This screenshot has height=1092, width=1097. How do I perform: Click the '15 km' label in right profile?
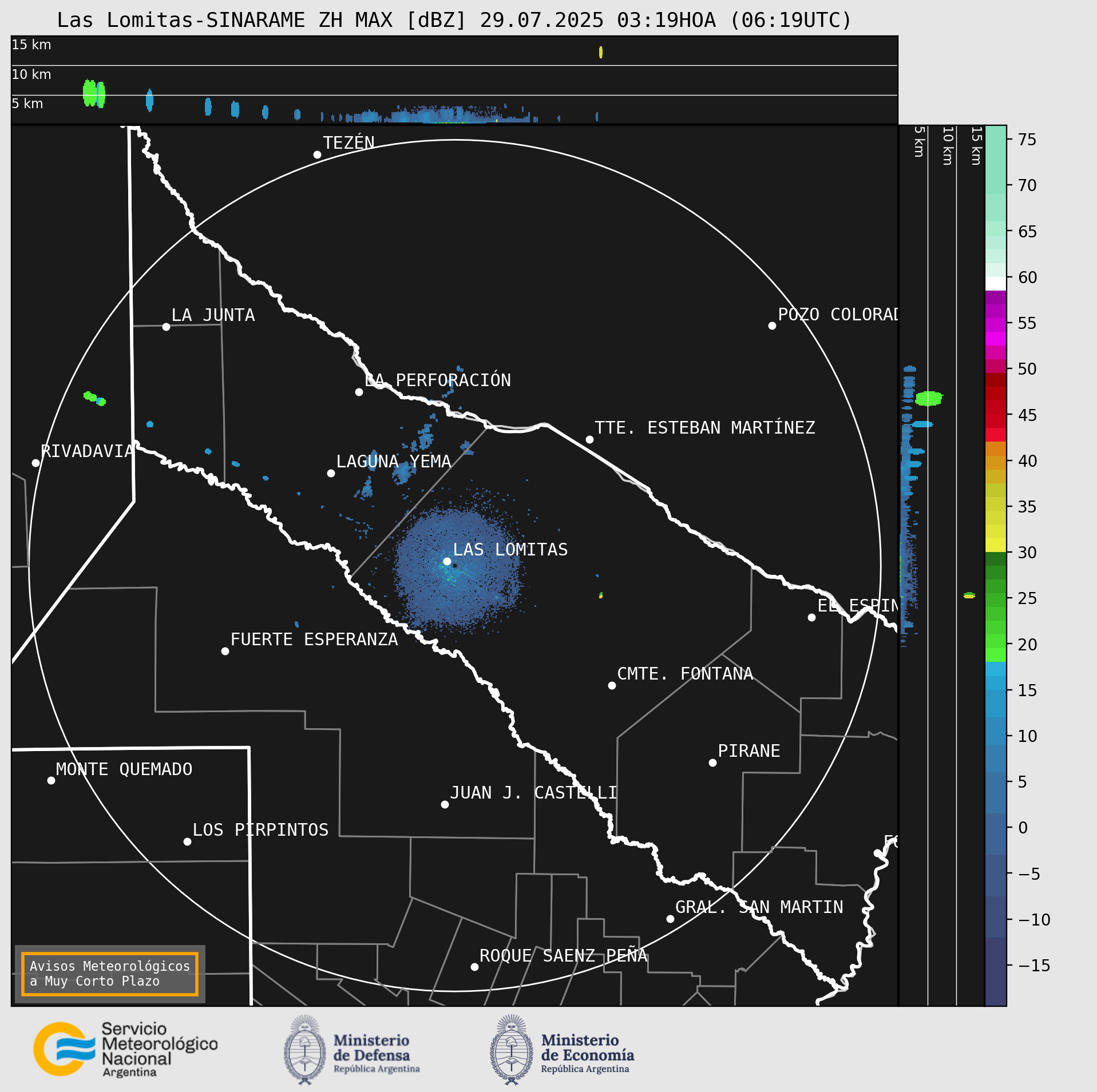point(976,146)
